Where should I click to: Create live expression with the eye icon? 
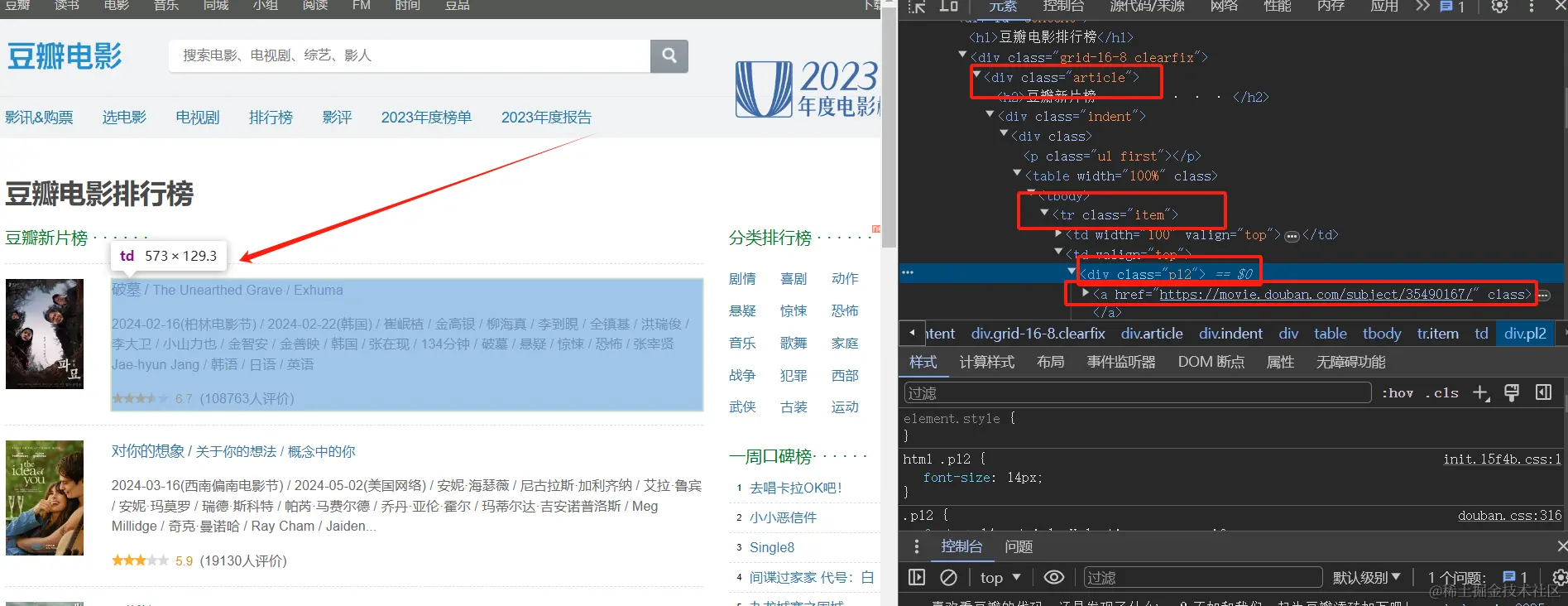click(1053, 577)
